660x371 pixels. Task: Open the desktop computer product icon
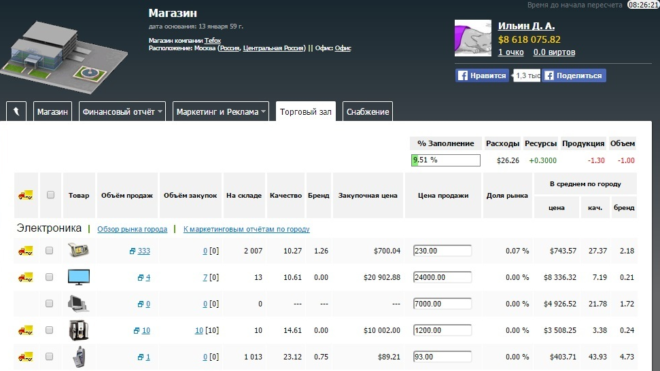[78, 304]
